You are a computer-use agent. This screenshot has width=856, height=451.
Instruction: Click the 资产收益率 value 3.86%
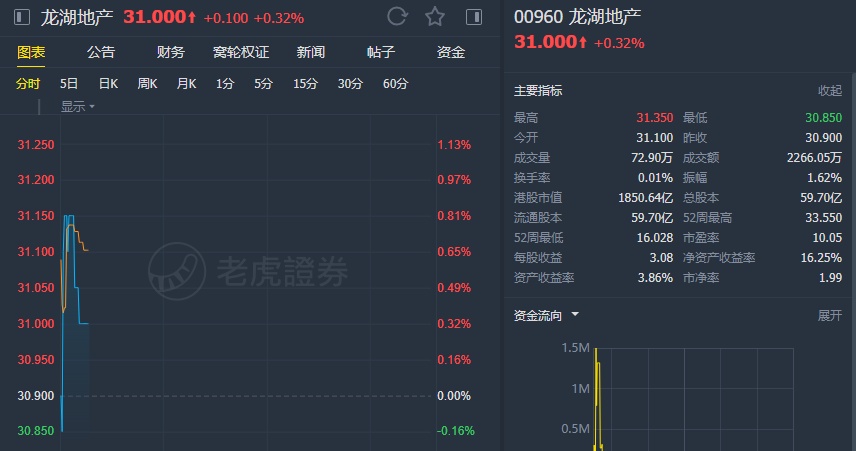click(656, 278)
